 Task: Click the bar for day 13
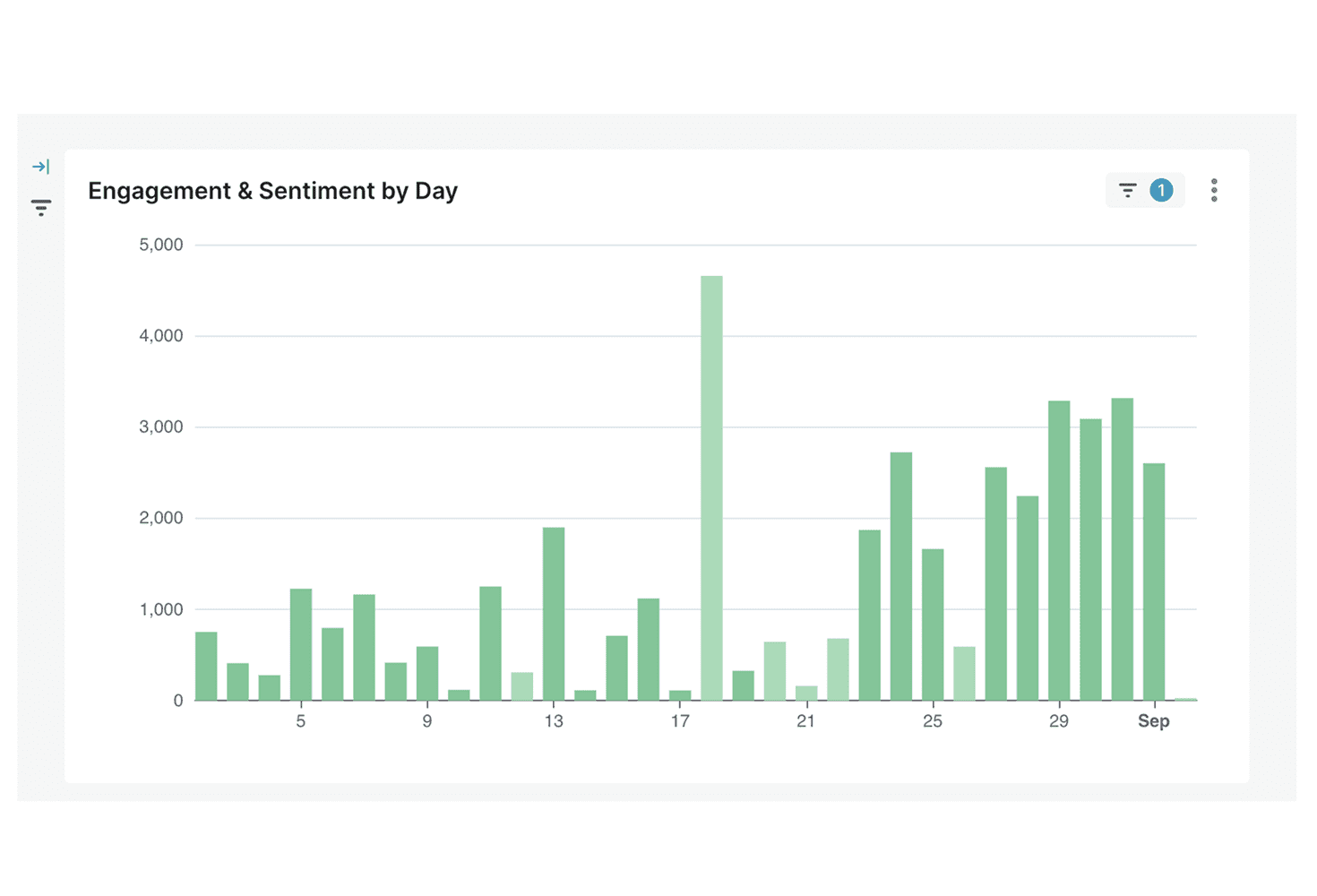pos(554,614)
